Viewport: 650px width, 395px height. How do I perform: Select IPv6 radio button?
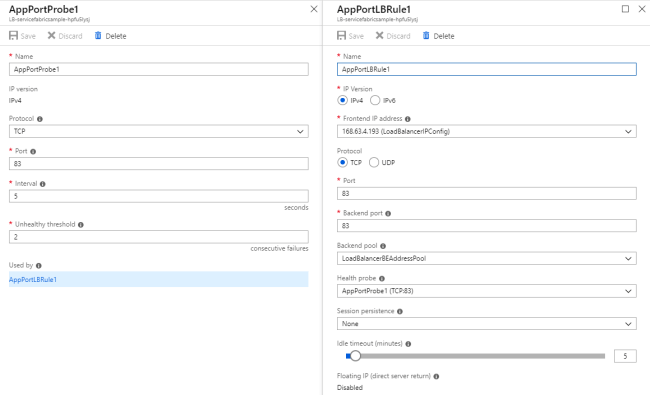(x=375, y=100)
